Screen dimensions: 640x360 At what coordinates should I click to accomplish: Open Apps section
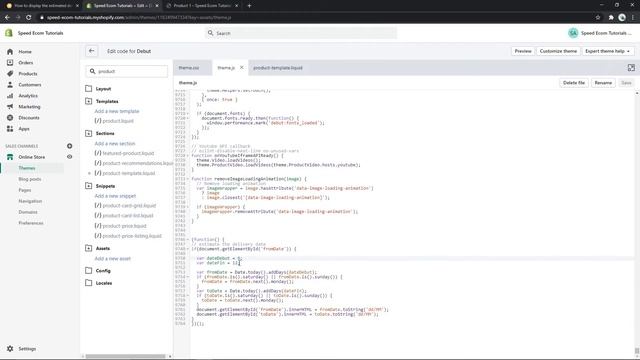pyautogui.click(x=24, y=129)
